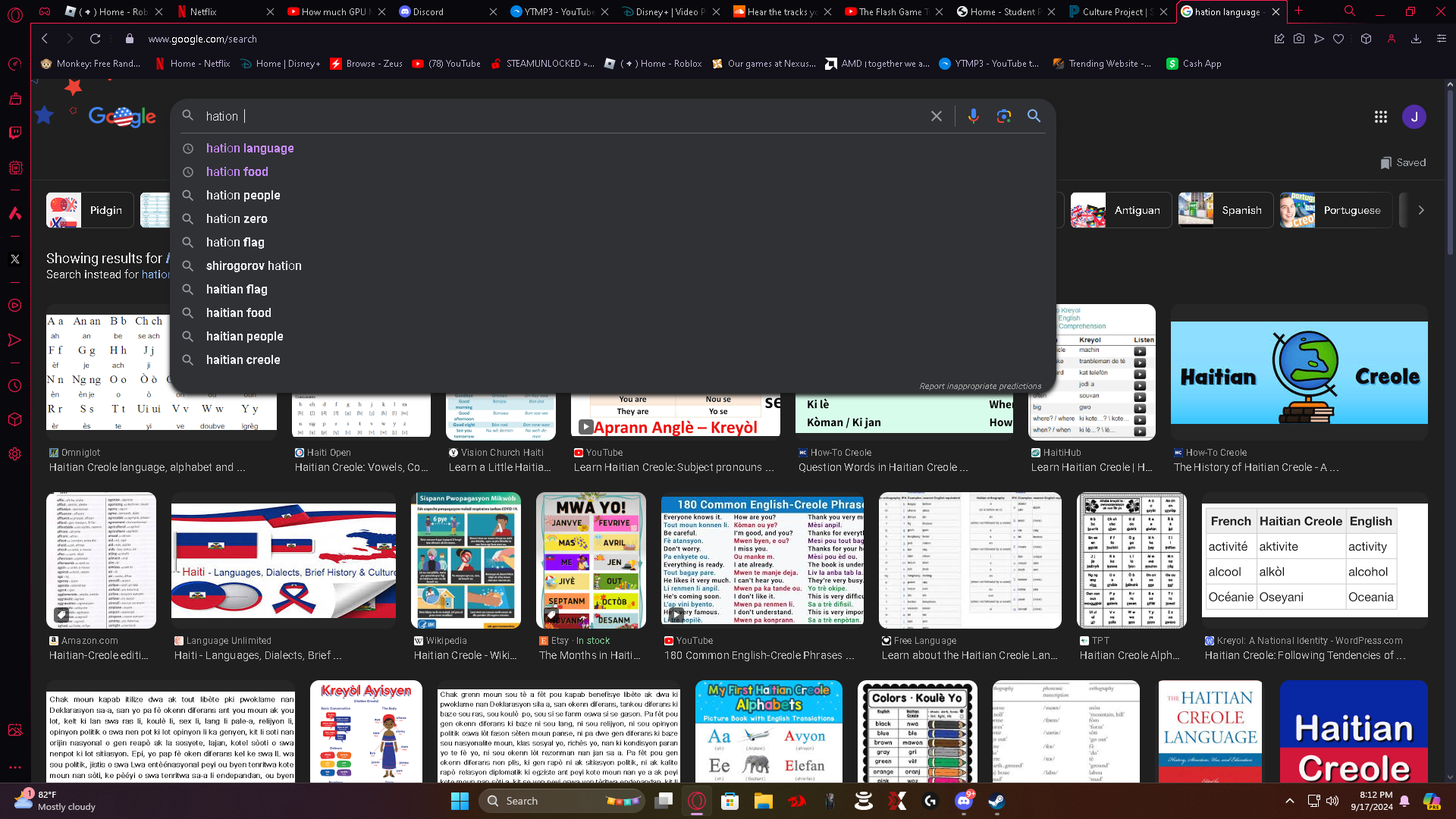The image size is (1456, 819).
Task: Open Google Lens image search icon
Action: tap(1004, 116)
